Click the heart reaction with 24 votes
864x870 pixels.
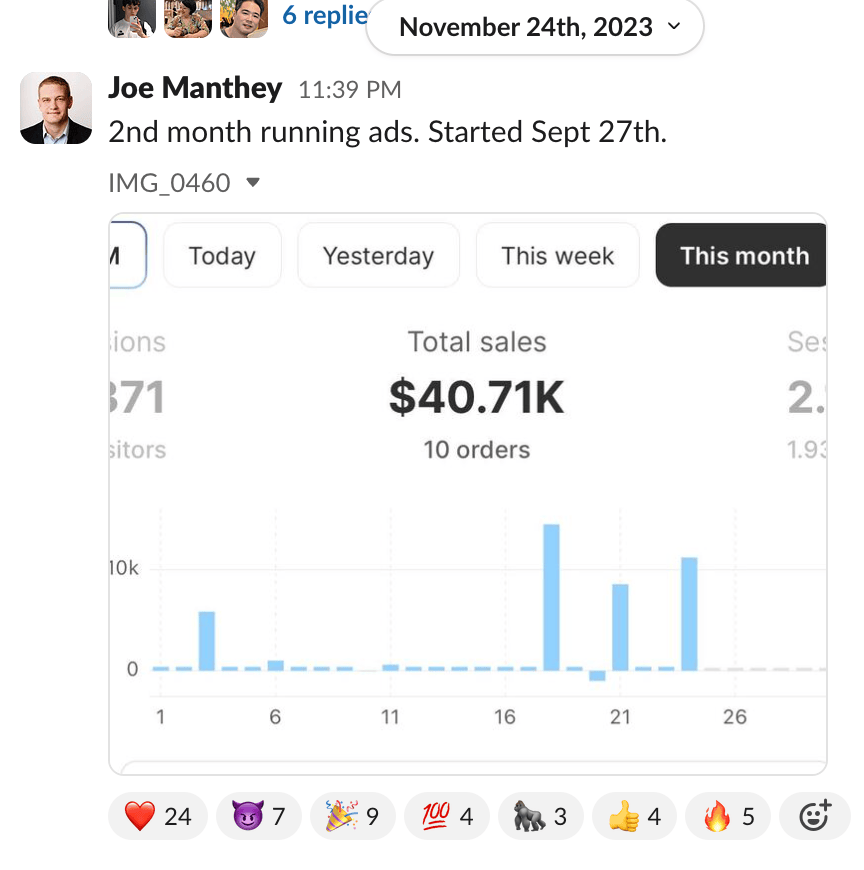click(157, 817)
